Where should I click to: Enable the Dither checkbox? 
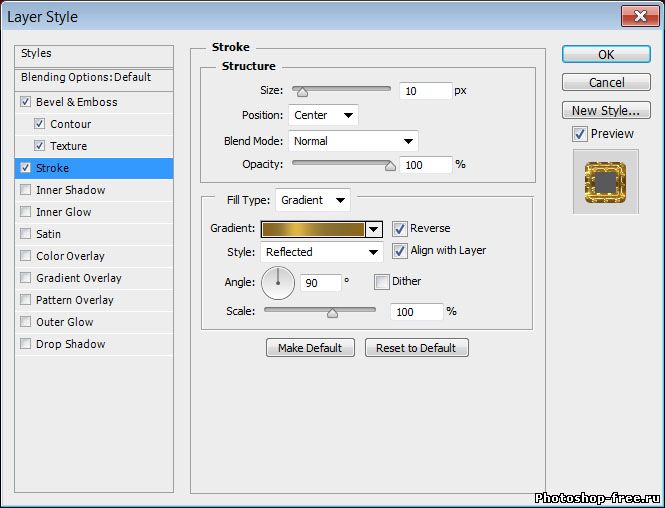[x=381, y=282]
